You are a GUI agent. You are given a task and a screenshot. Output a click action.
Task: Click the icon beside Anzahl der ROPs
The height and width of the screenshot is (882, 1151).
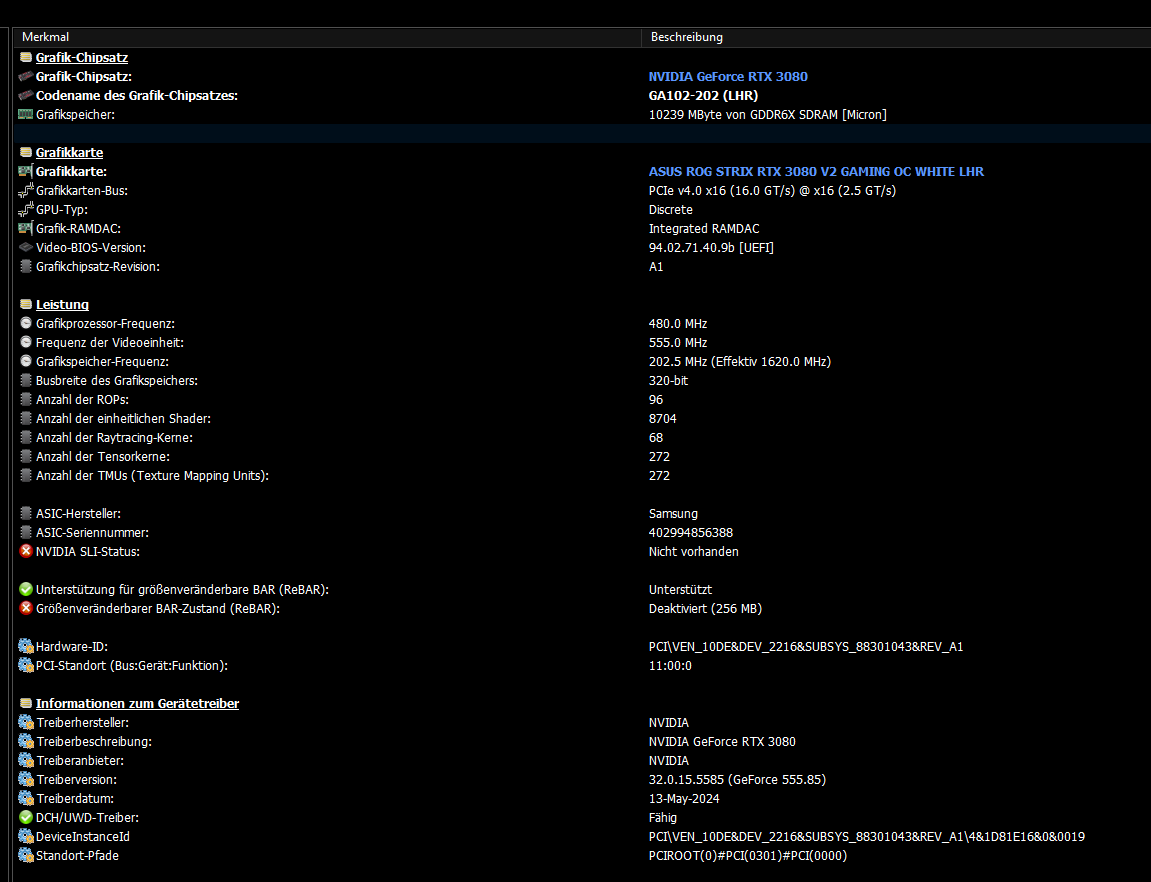pos(26,399)
